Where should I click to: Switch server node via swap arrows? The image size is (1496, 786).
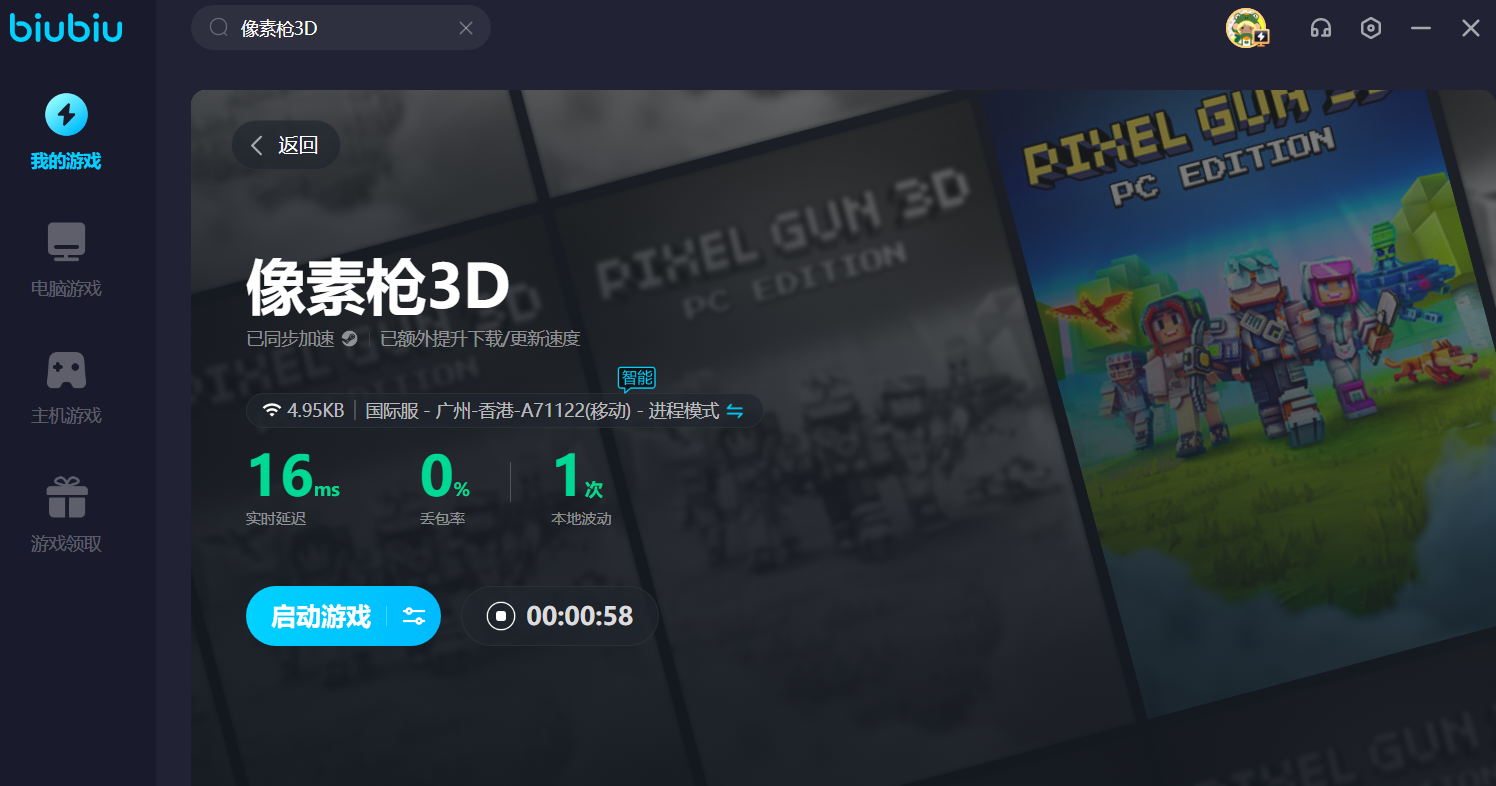click(x=735, y=411)
